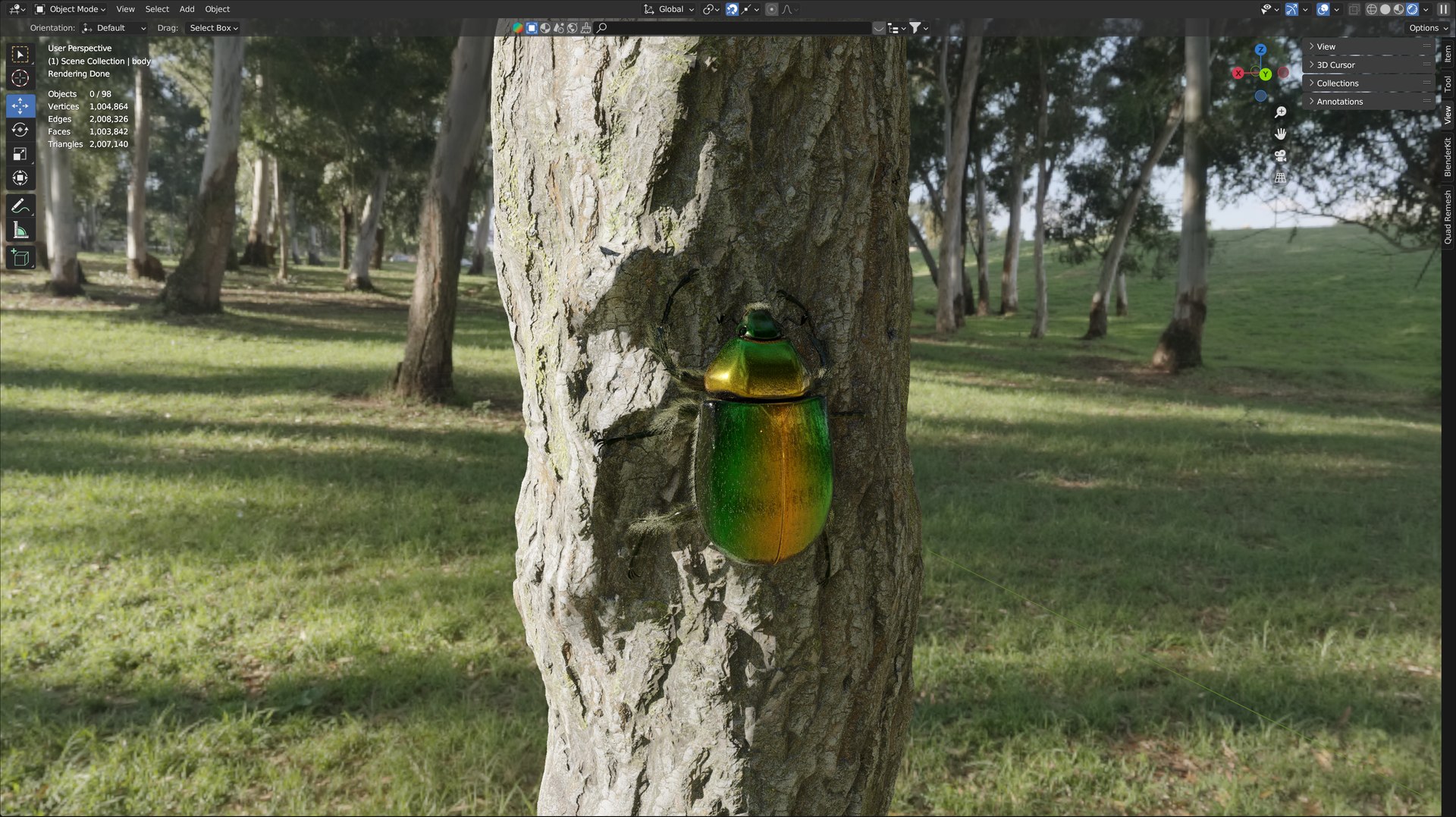Click the zoom view magnifier gizmo

pyautogui.click(x=1280, y=112)
